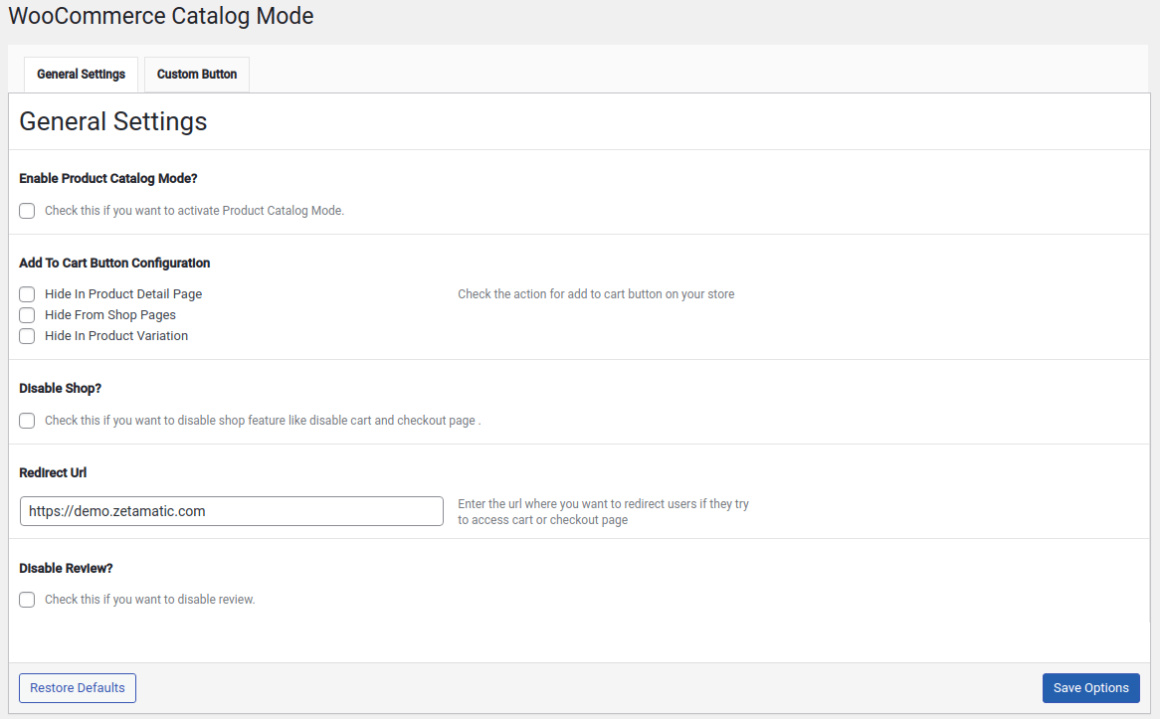Click the Restore Defaults button

(x=77, y=687)
